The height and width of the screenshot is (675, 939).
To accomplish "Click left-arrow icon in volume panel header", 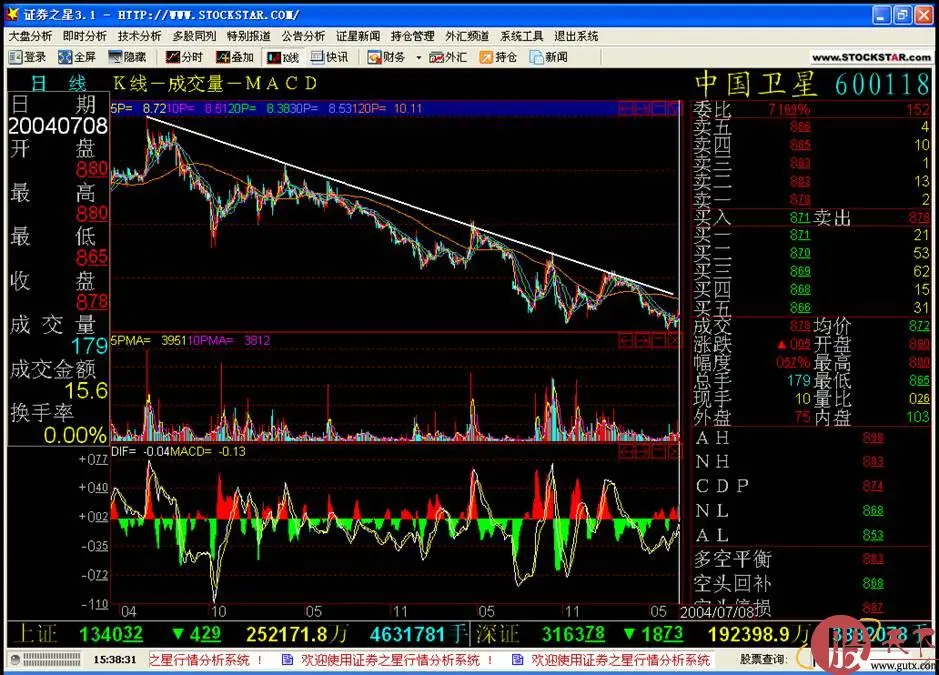I will click(626, 341).
